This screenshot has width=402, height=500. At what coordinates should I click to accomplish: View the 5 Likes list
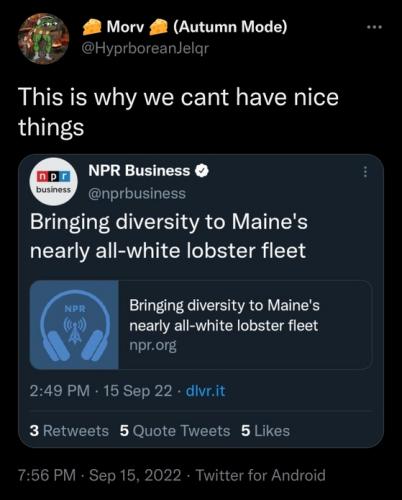click(x=265, y=431)
